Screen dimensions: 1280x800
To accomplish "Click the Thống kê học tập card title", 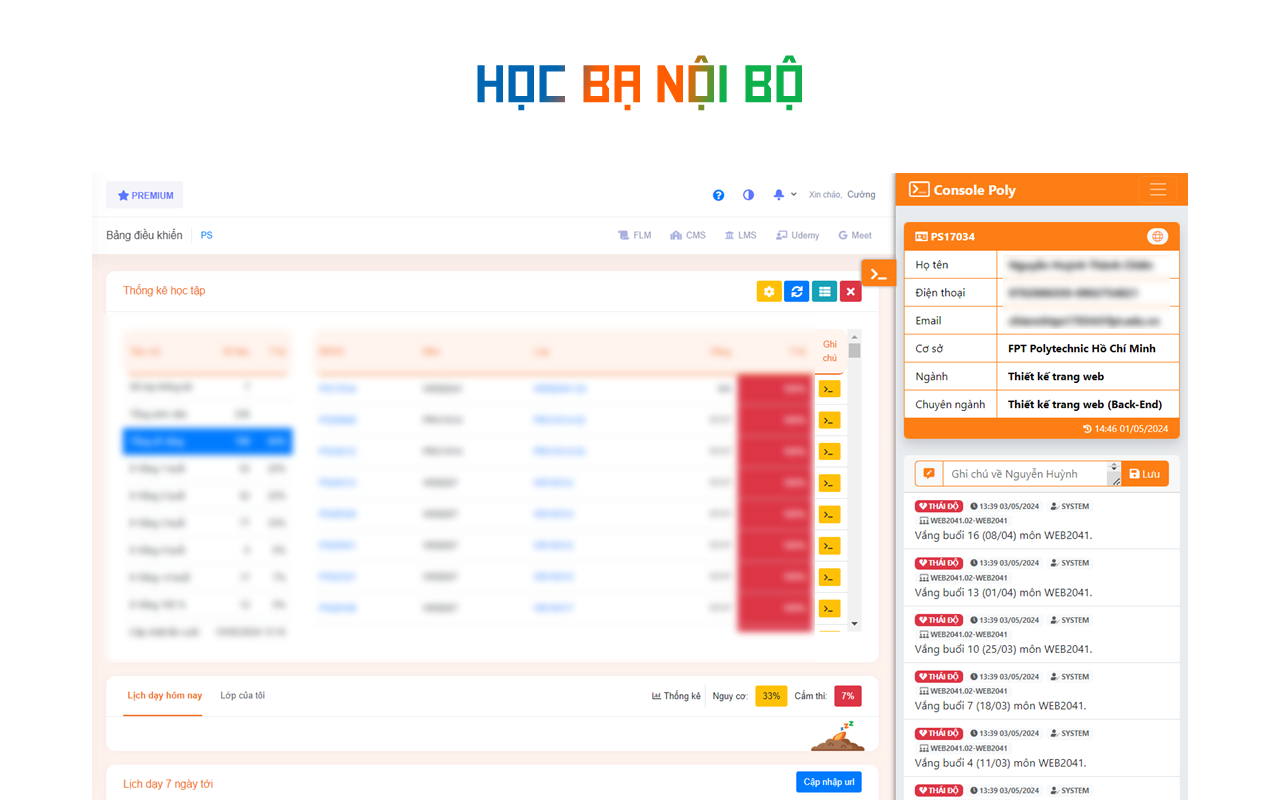I will pyautogui.click(x=164, y=291).
